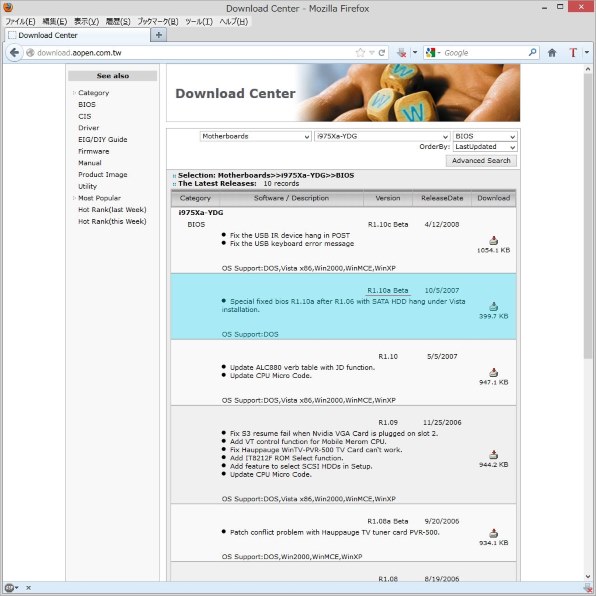The width and height of the screenshot is (596, 596).
Task: Expand the Most Popular section in sidebar
Action: pyautogui.click(x=74, y=198)
